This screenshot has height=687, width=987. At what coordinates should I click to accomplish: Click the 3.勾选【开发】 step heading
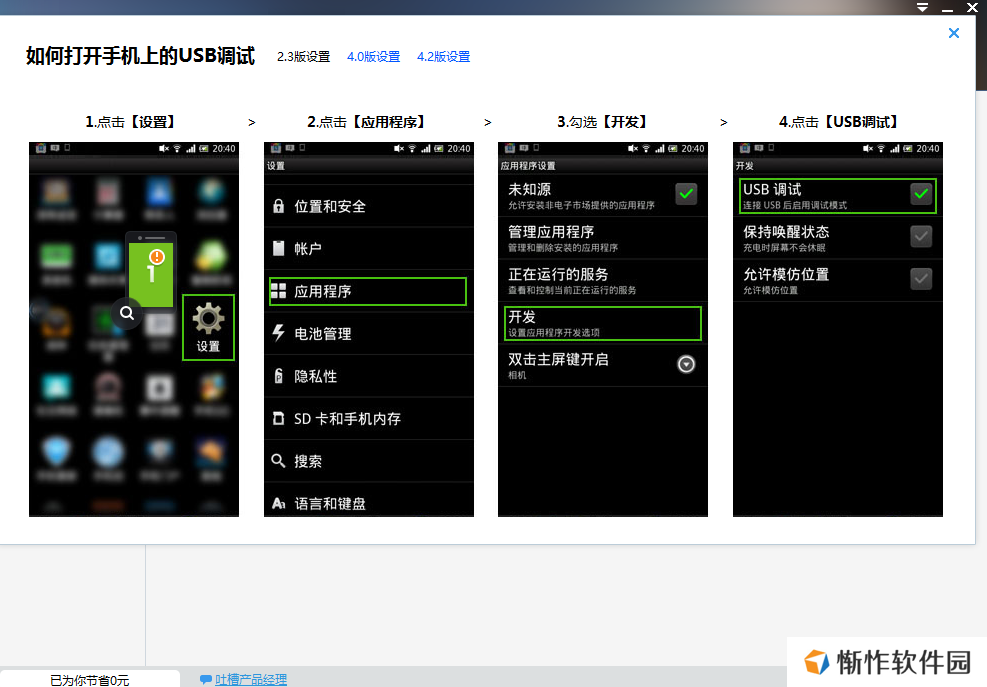(602, 122)
